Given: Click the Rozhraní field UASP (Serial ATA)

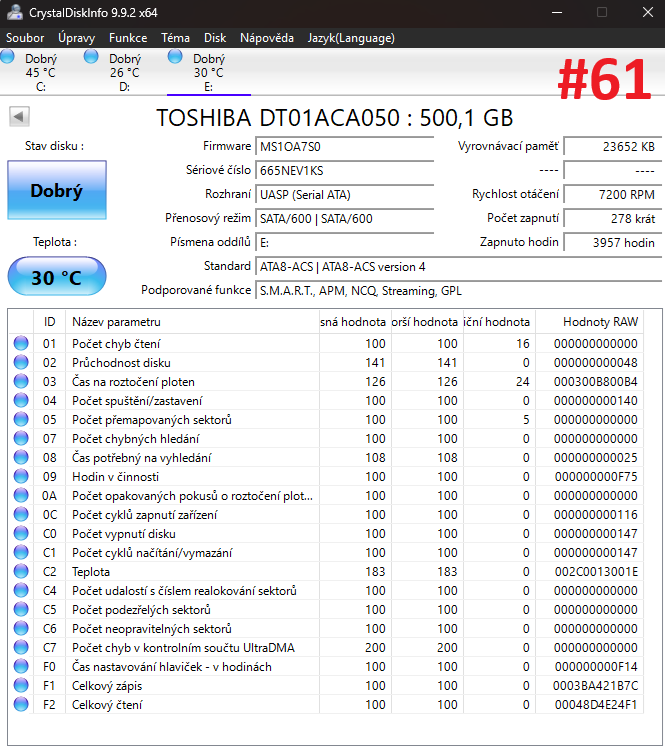Looking at the screenshot, I should tap(344, 194).
